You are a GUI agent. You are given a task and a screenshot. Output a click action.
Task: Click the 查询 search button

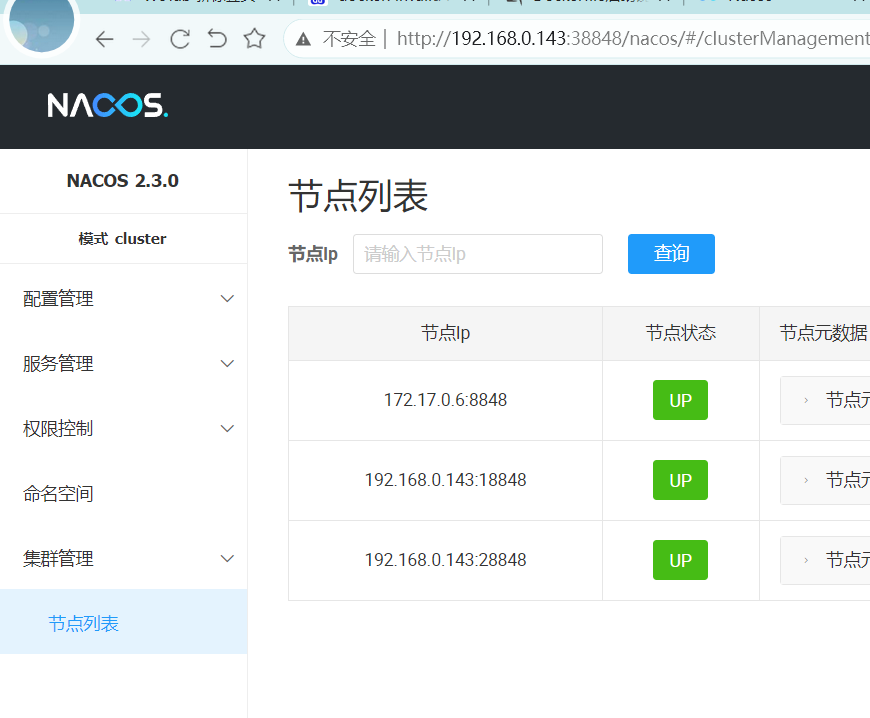(x=671, y=254)
